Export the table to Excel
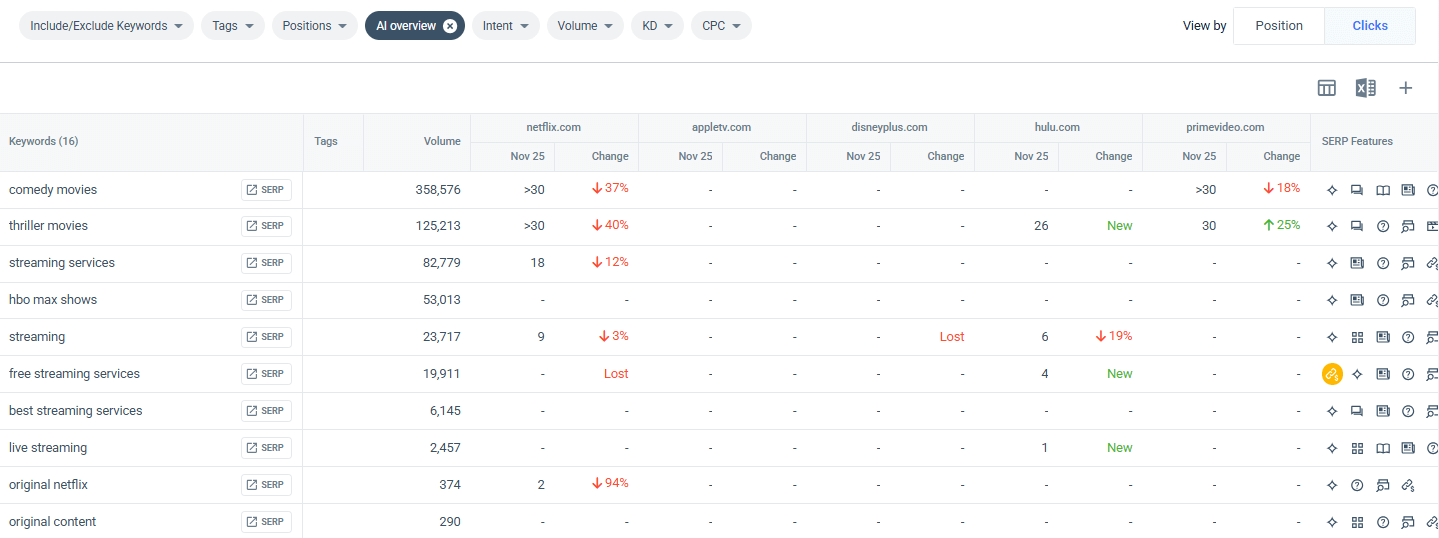 coord(1365,88)
